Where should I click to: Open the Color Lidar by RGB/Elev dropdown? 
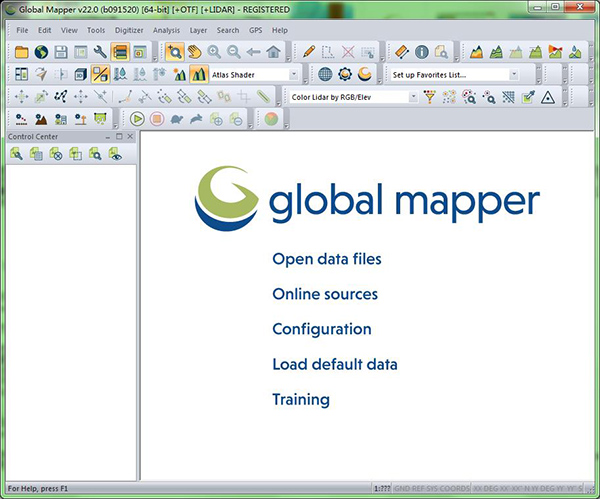pos(413,97)
